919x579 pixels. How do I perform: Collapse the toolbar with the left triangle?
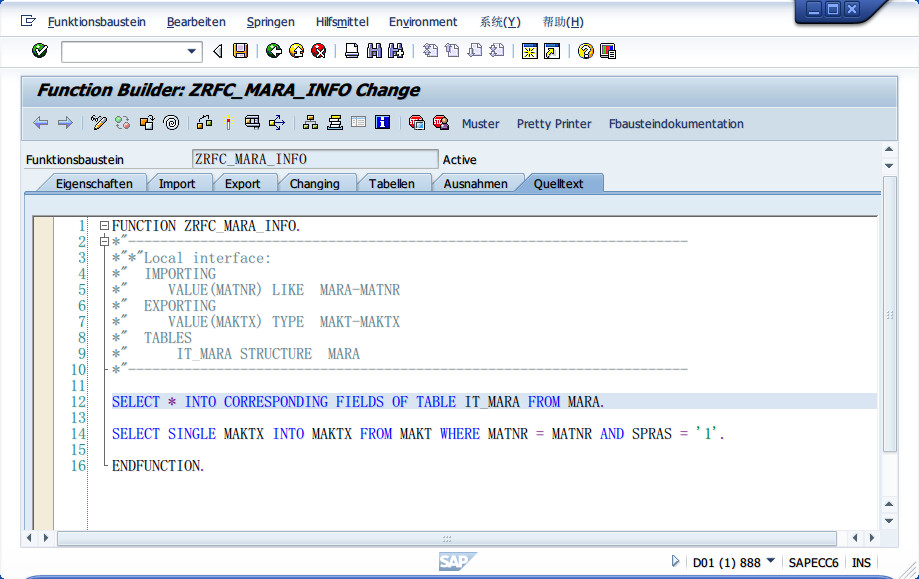tap(218, 52)
